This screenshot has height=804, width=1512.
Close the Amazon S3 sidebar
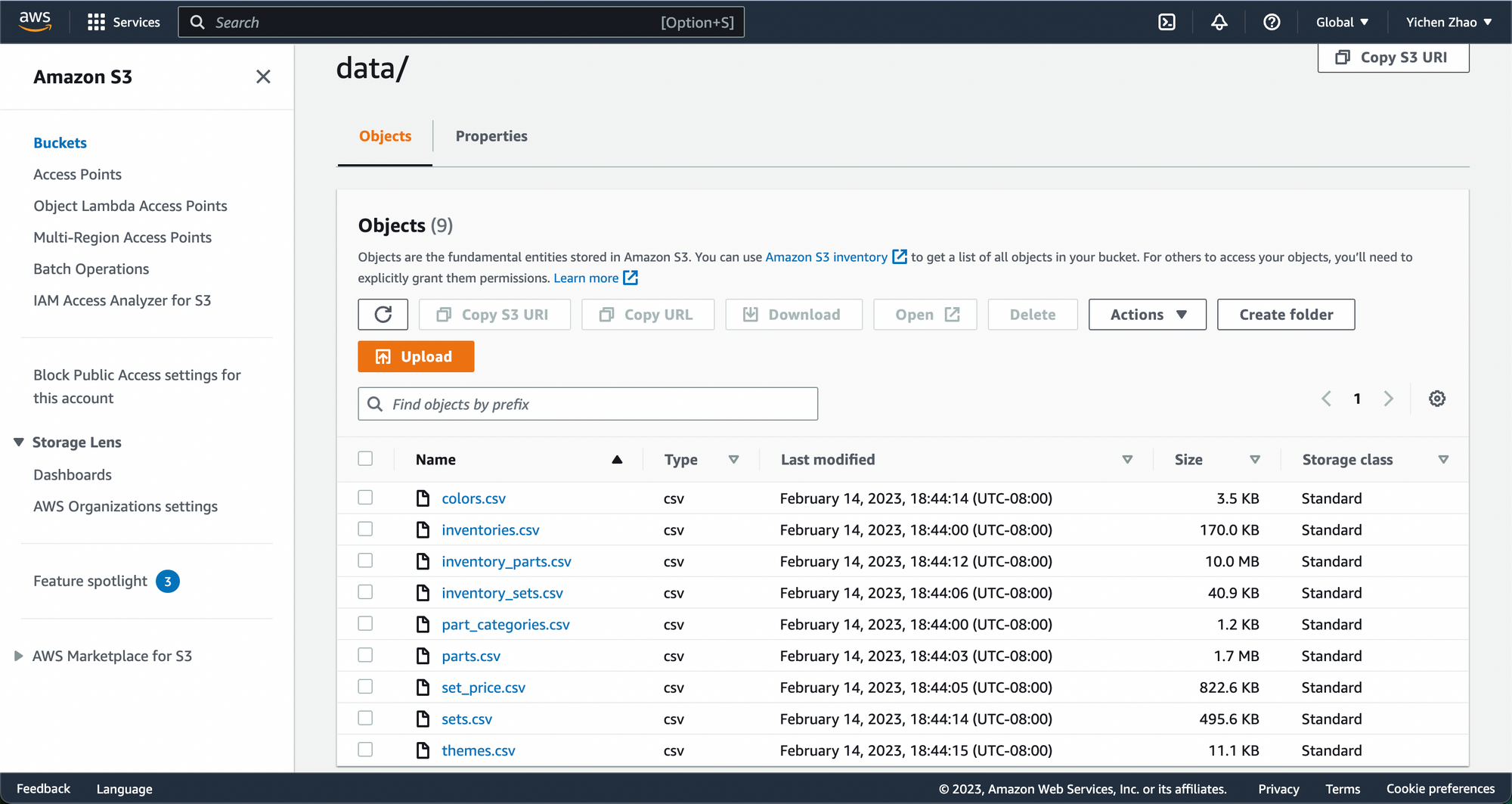[263, 76]
